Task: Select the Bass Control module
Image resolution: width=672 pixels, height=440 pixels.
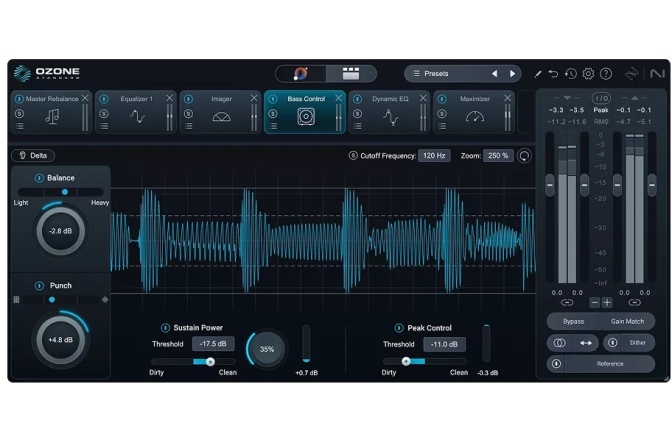Action: pyautogui.click(x=305, y=112)
